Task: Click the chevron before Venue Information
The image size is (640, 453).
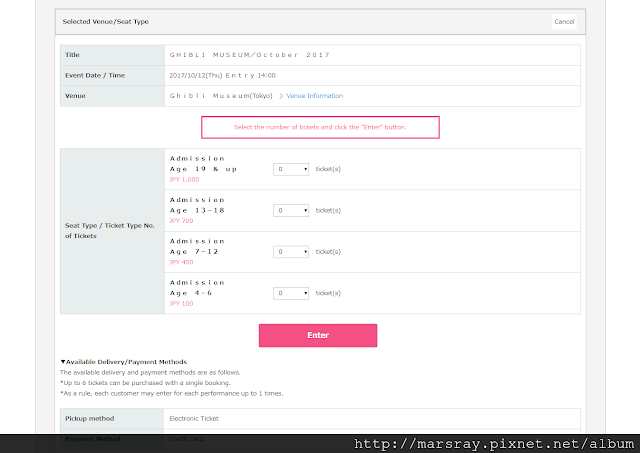Action: pyautogui.click(x=281, y=96)
